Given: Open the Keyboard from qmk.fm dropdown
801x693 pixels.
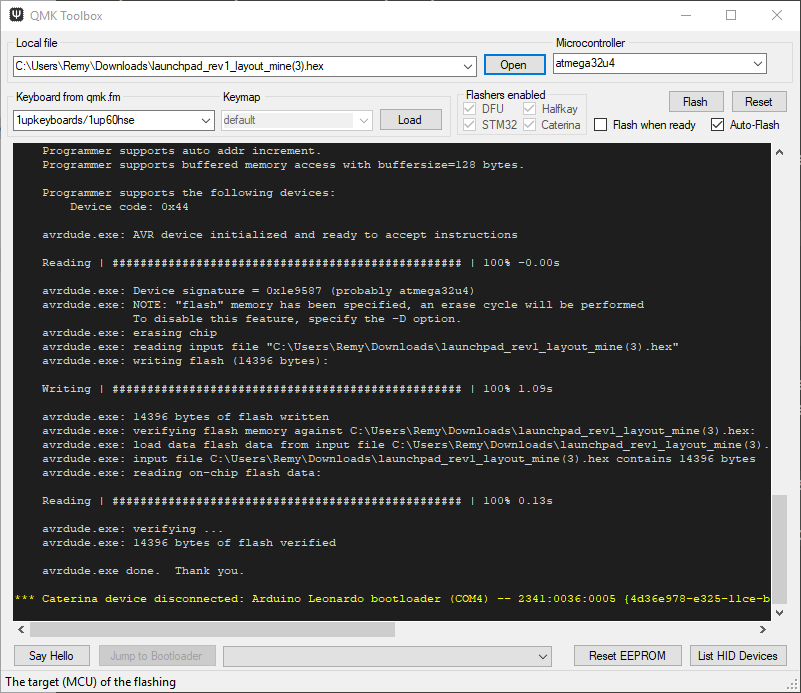Looking at the screenshot, I should point(205,121).
